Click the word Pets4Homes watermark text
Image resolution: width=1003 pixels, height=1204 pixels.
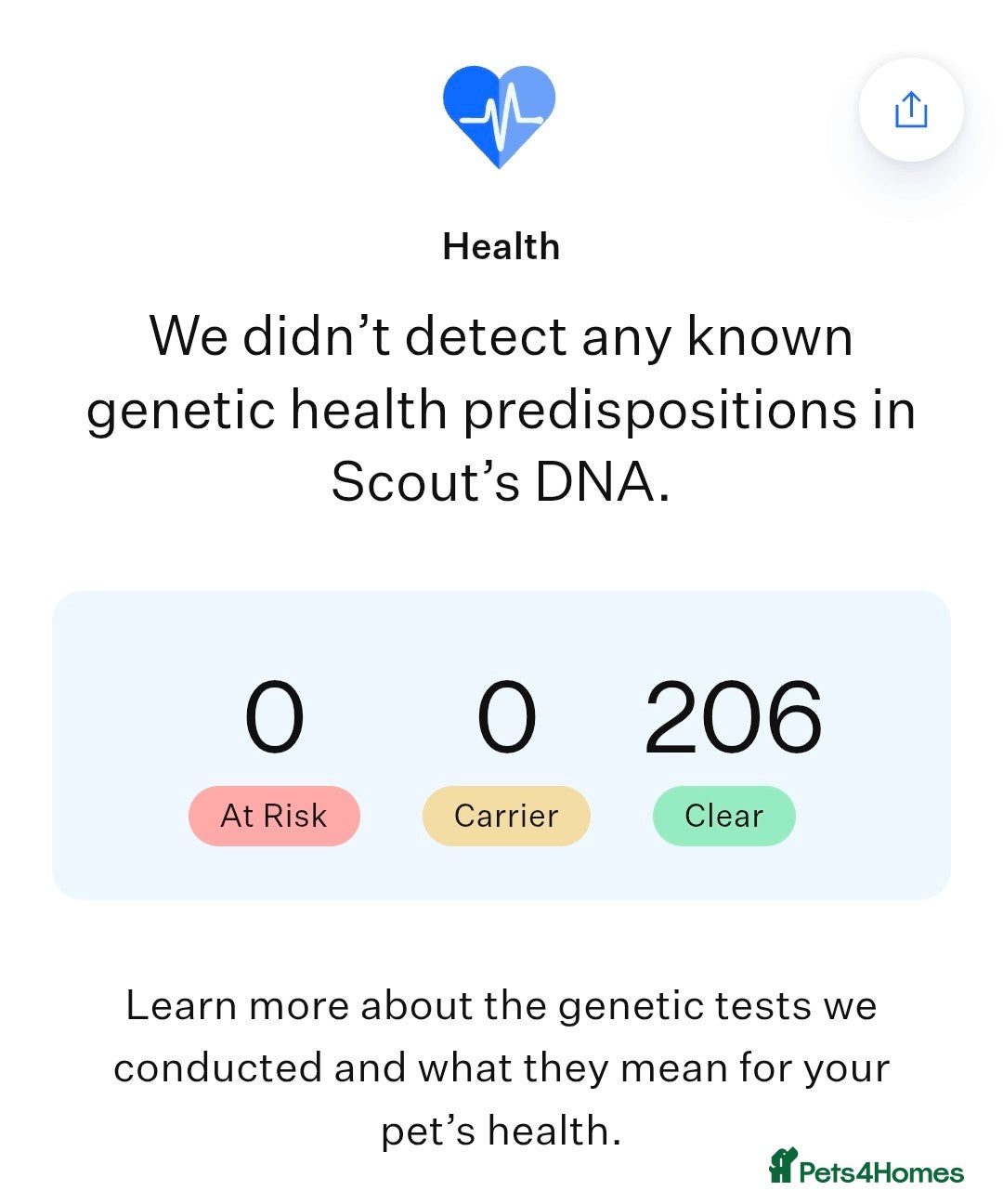(881, 1172)
